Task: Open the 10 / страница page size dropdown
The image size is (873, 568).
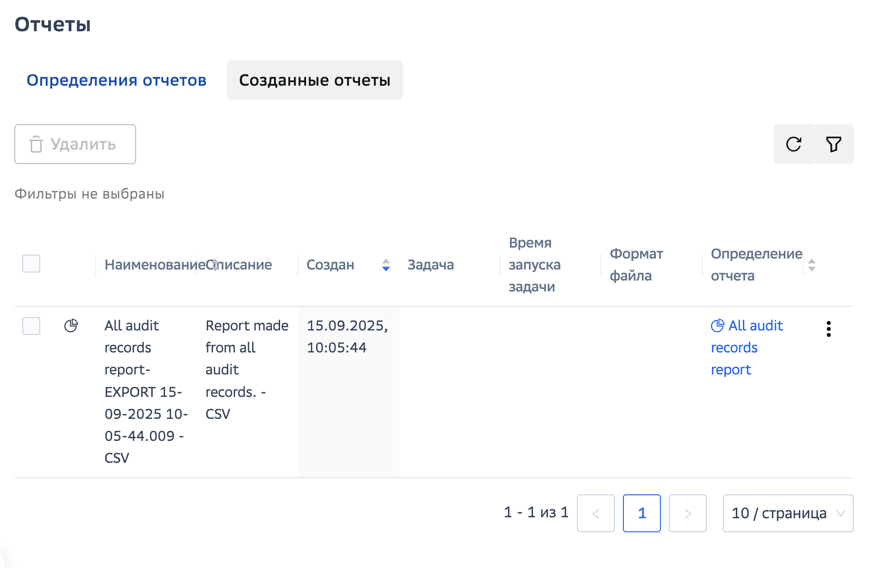Action: pos(788,513)
